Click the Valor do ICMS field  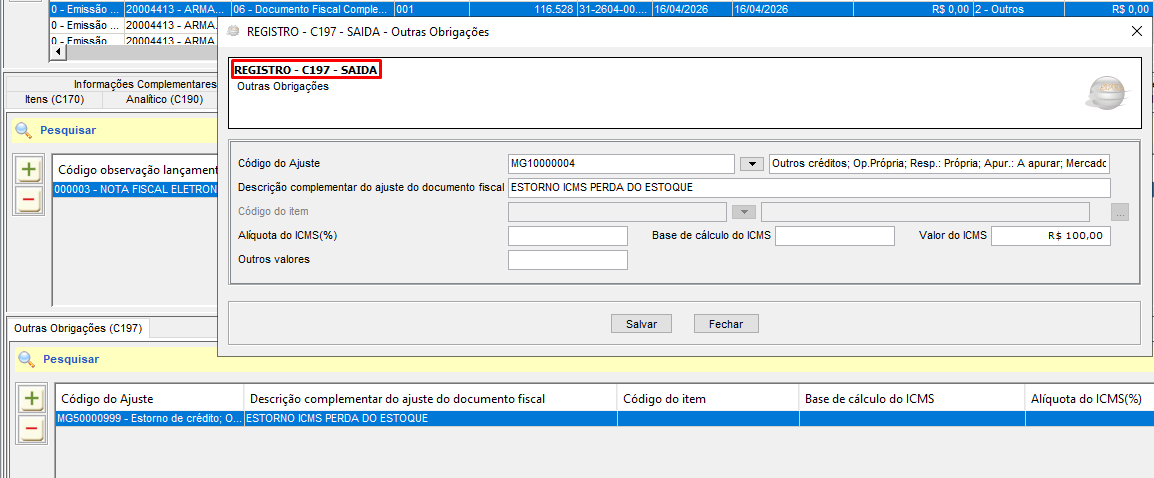tap(1050, 236)
